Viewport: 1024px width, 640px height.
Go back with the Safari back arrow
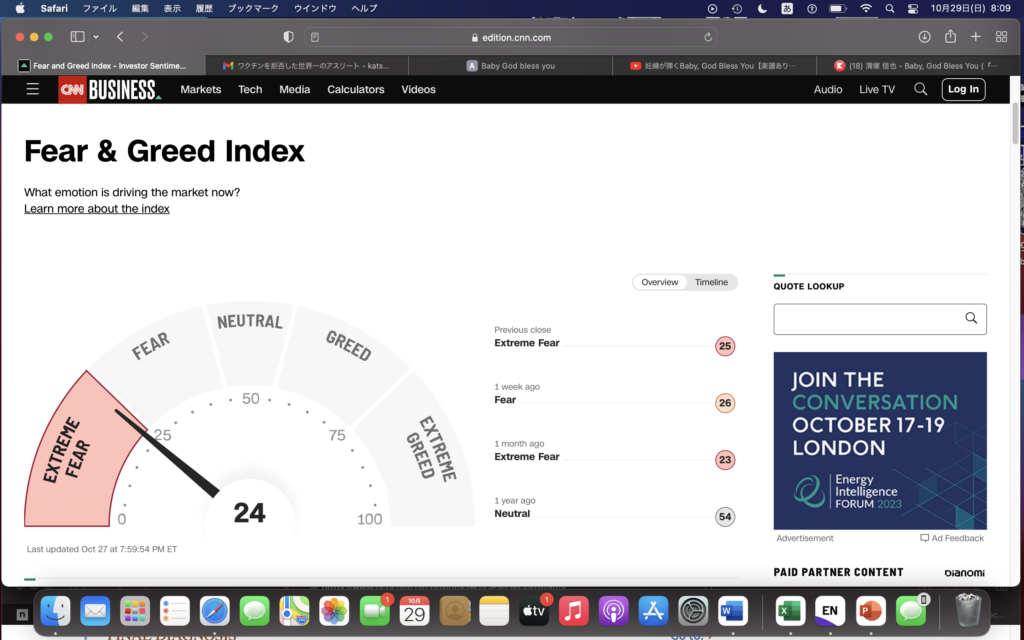click(120, 37)
